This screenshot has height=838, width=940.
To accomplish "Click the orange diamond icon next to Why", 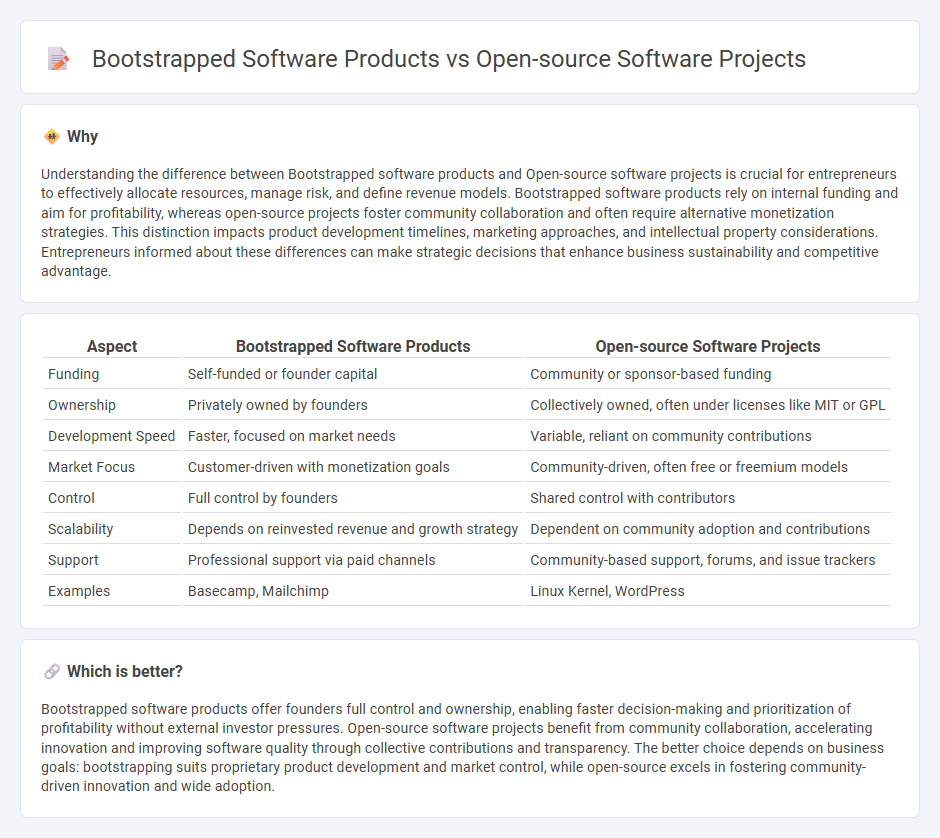I will coord(52,137).
